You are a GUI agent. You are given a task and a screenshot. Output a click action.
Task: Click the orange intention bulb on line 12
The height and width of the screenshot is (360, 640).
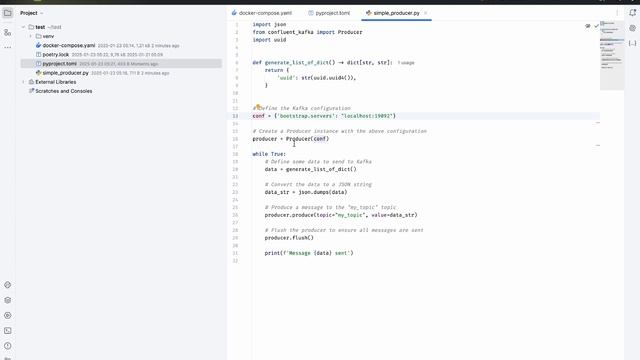pos(258,107)
